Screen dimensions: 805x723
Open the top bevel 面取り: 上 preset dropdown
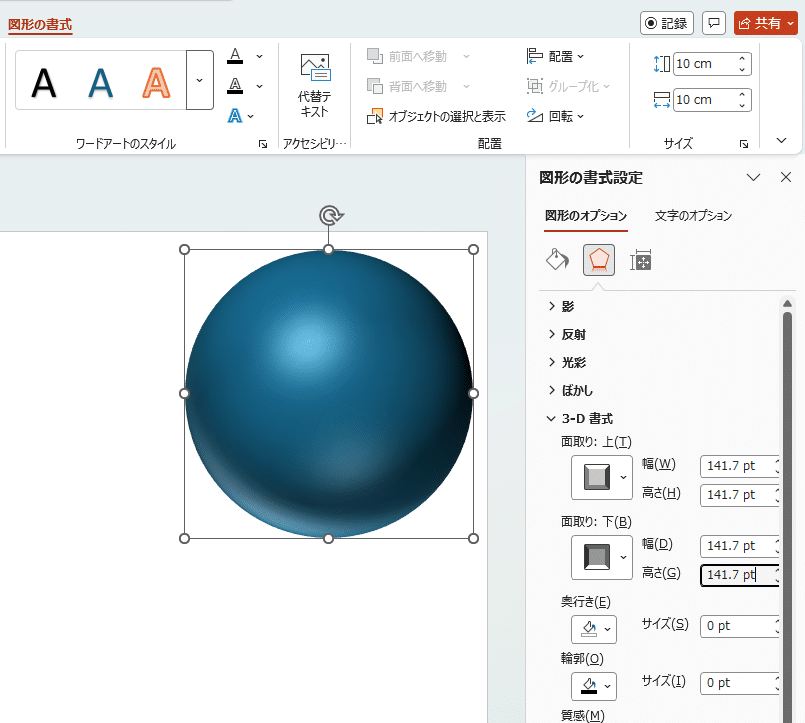[x=624, y=478]
